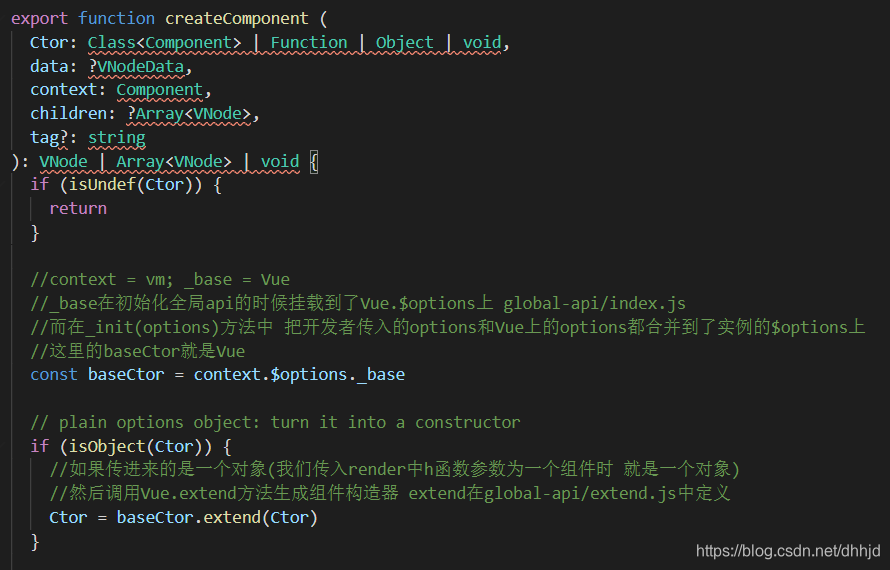Click comment '//这里的baseCtor就是Vue'
This screenshot has height=570, width=890.
137,351
